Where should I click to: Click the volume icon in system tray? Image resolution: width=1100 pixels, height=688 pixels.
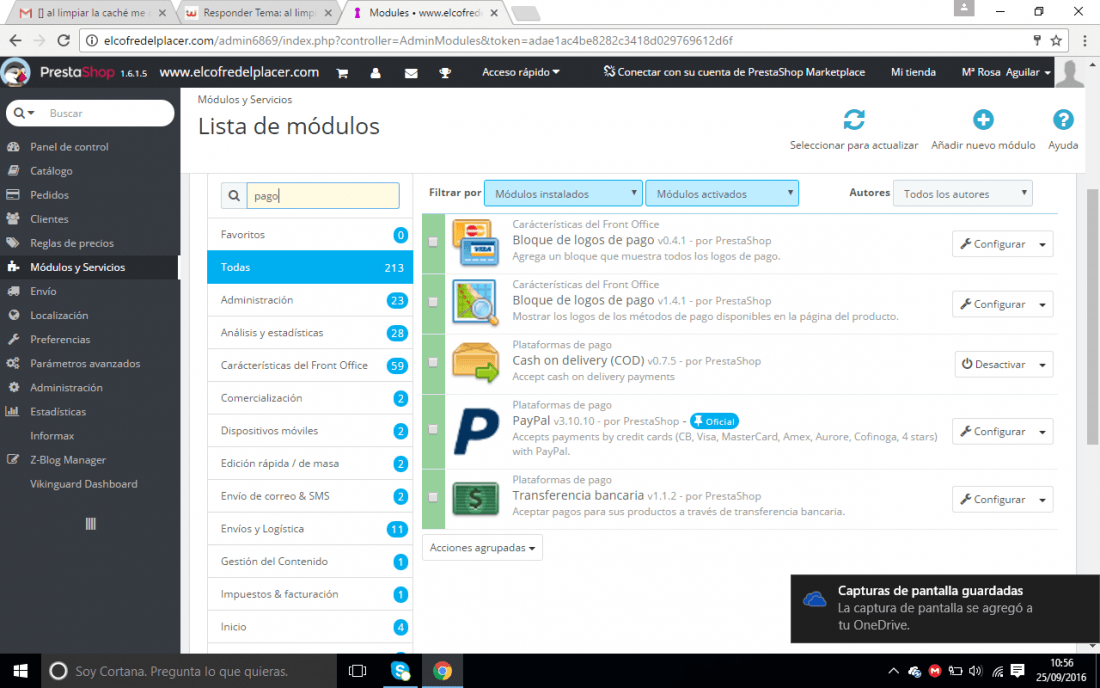(975, 671)
